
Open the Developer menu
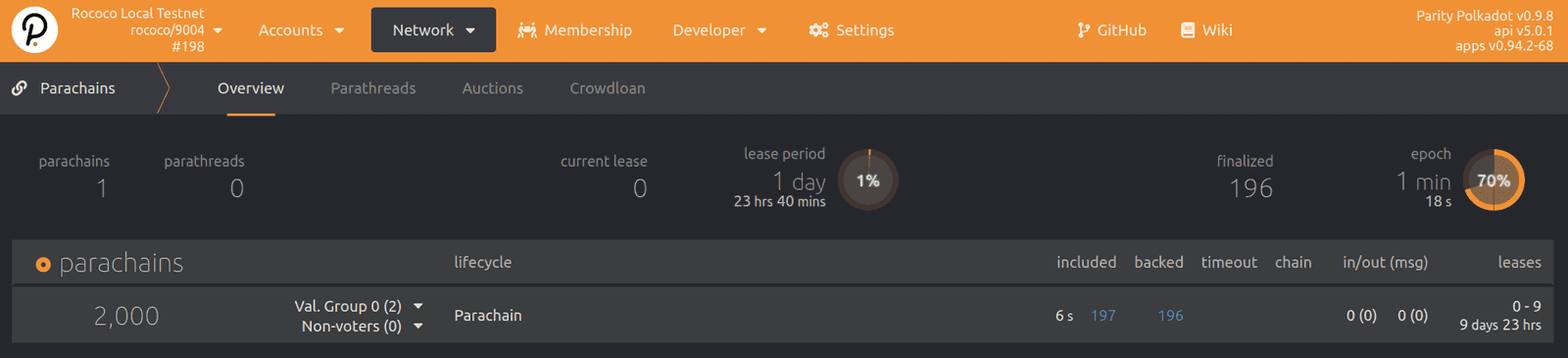719,30
